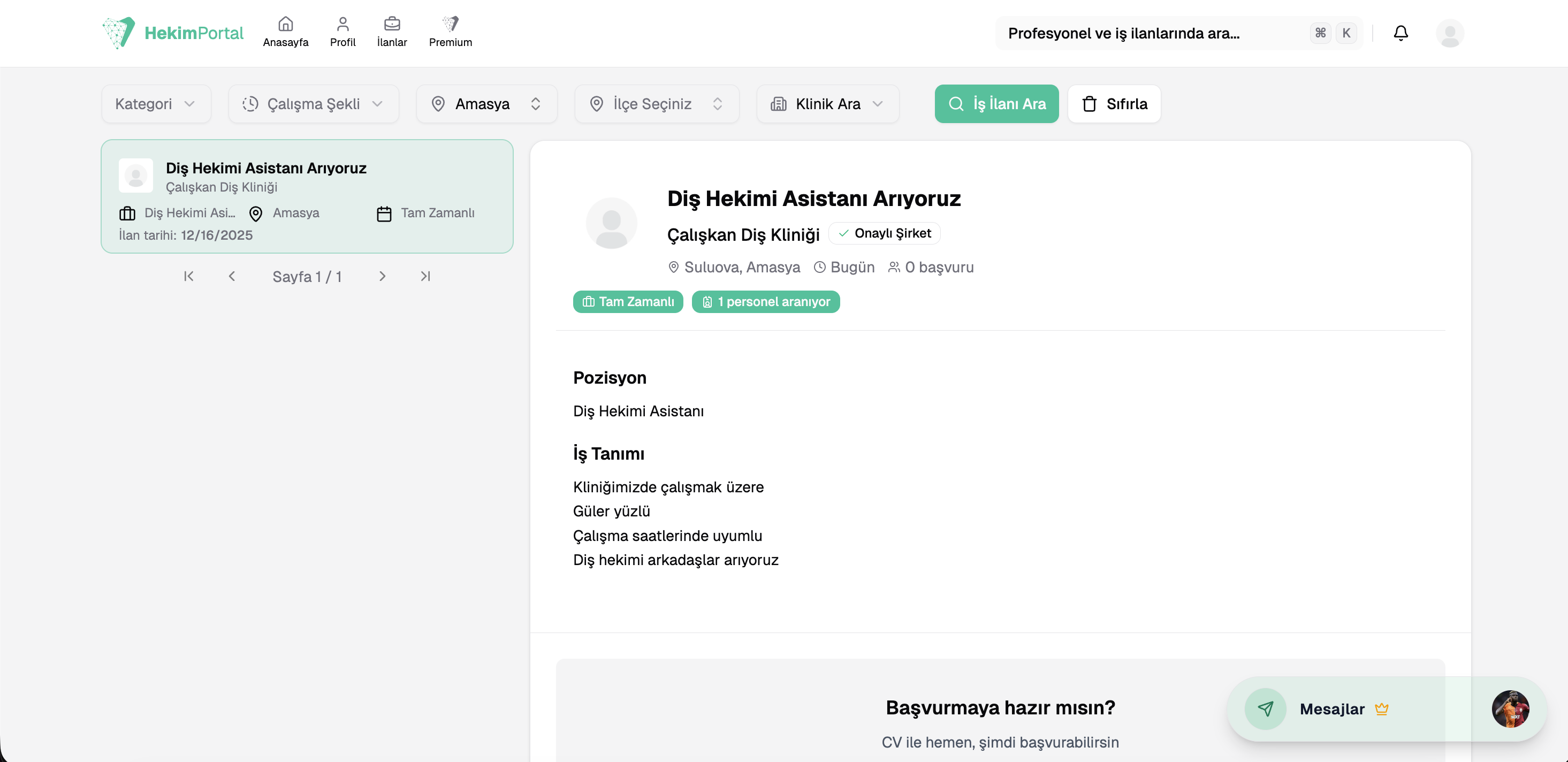Click the Mesajlar paper plane icon
Screen dimensions: 1568x762
[1265, 708]
